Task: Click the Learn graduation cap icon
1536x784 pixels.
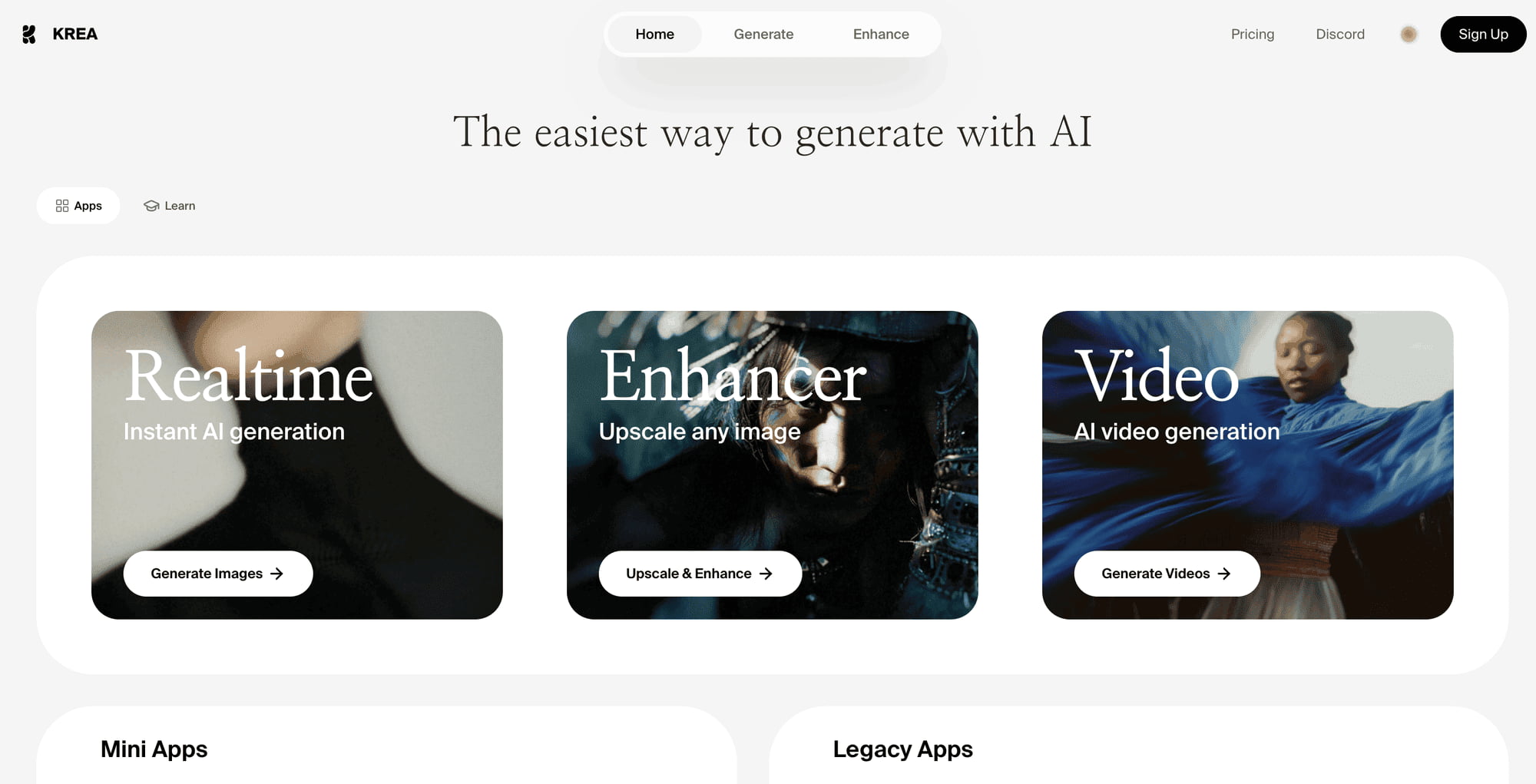Action: (151, 206)
